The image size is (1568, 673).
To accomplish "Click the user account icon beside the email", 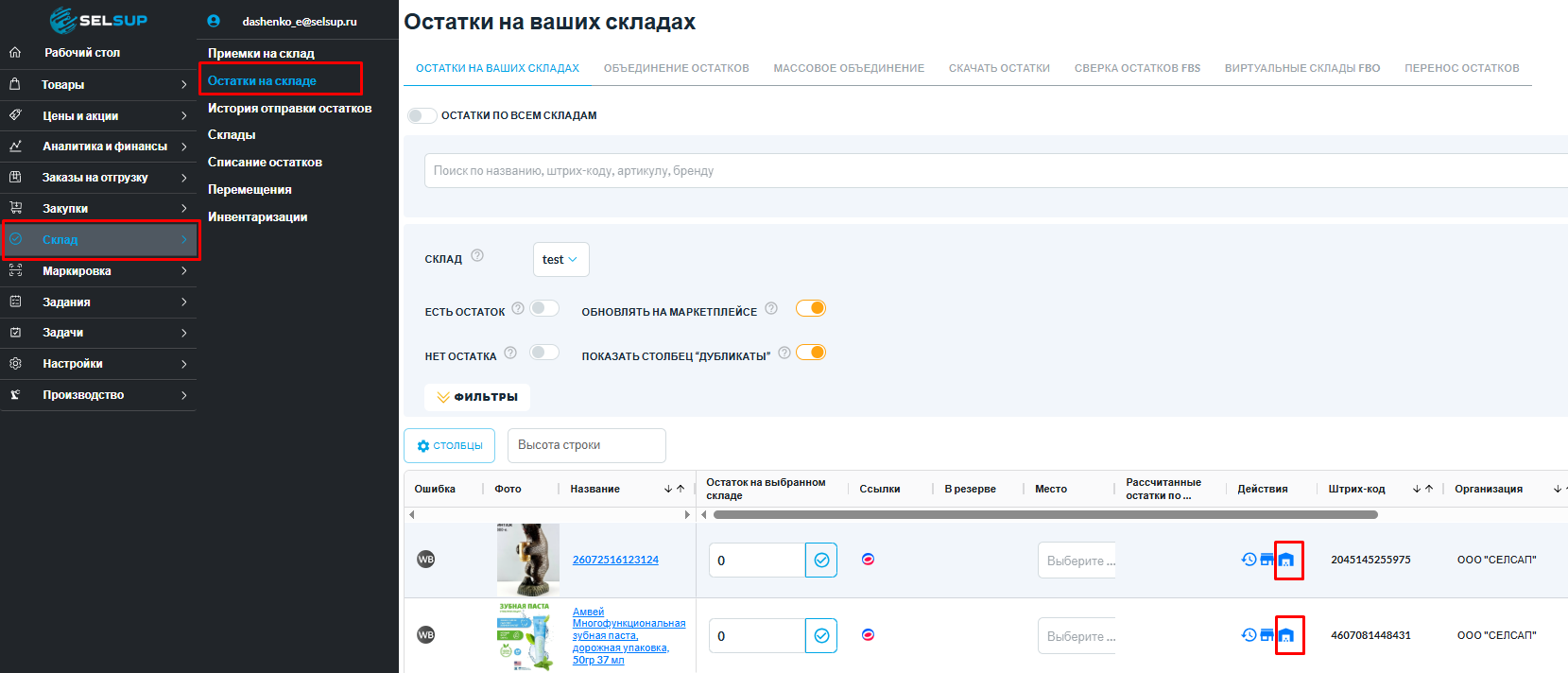I will click(x=214, y=21).
